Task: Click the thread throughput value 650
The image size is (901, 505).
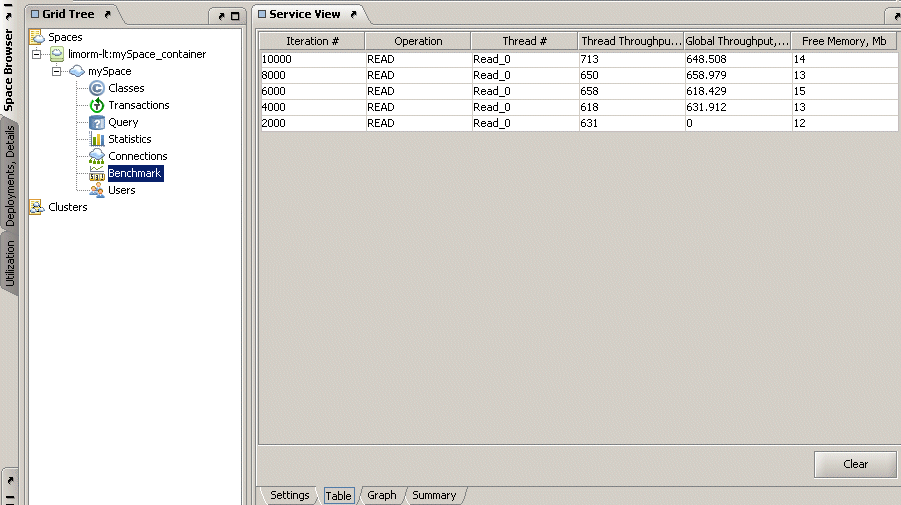Action: 631,75
